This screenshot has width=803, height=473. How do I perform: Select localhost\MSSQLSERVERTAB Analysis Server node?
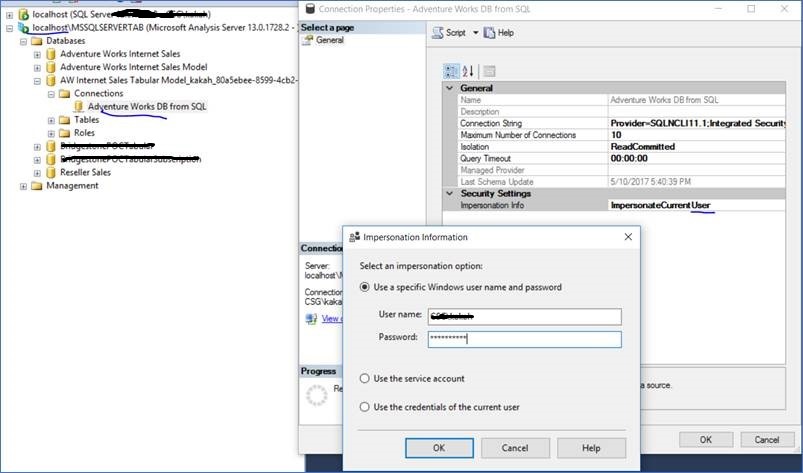(165, 28)
